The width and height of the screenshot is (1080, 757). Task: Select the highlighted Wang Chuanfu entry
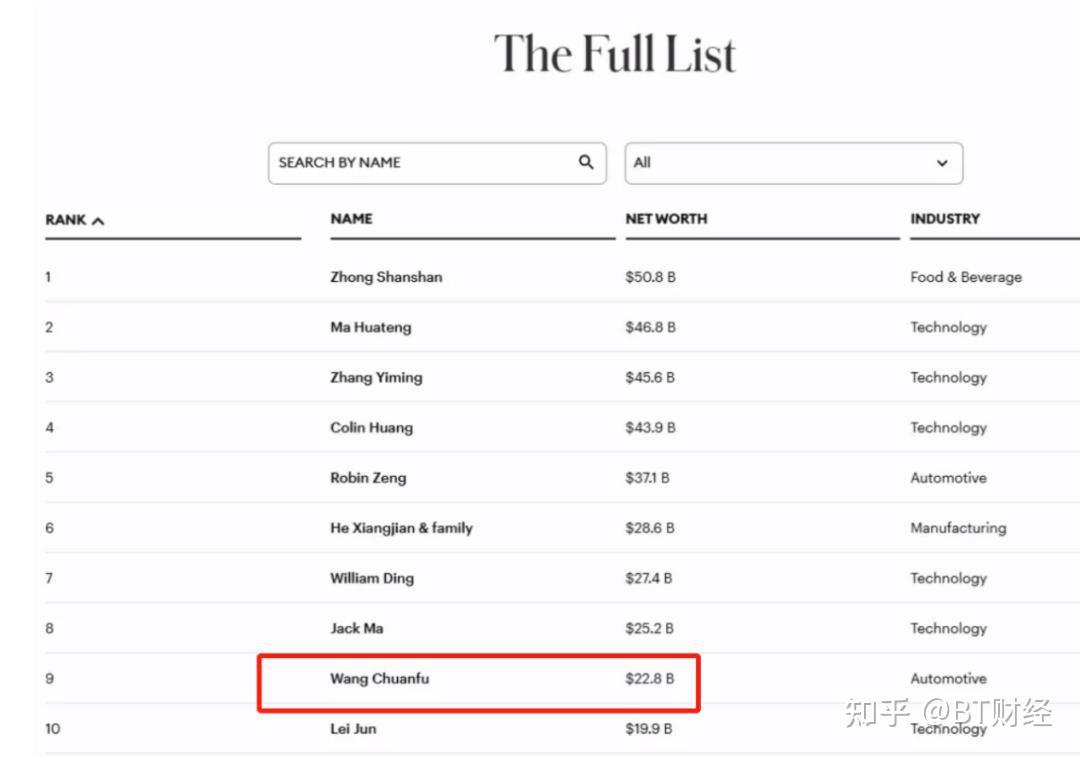380,679
